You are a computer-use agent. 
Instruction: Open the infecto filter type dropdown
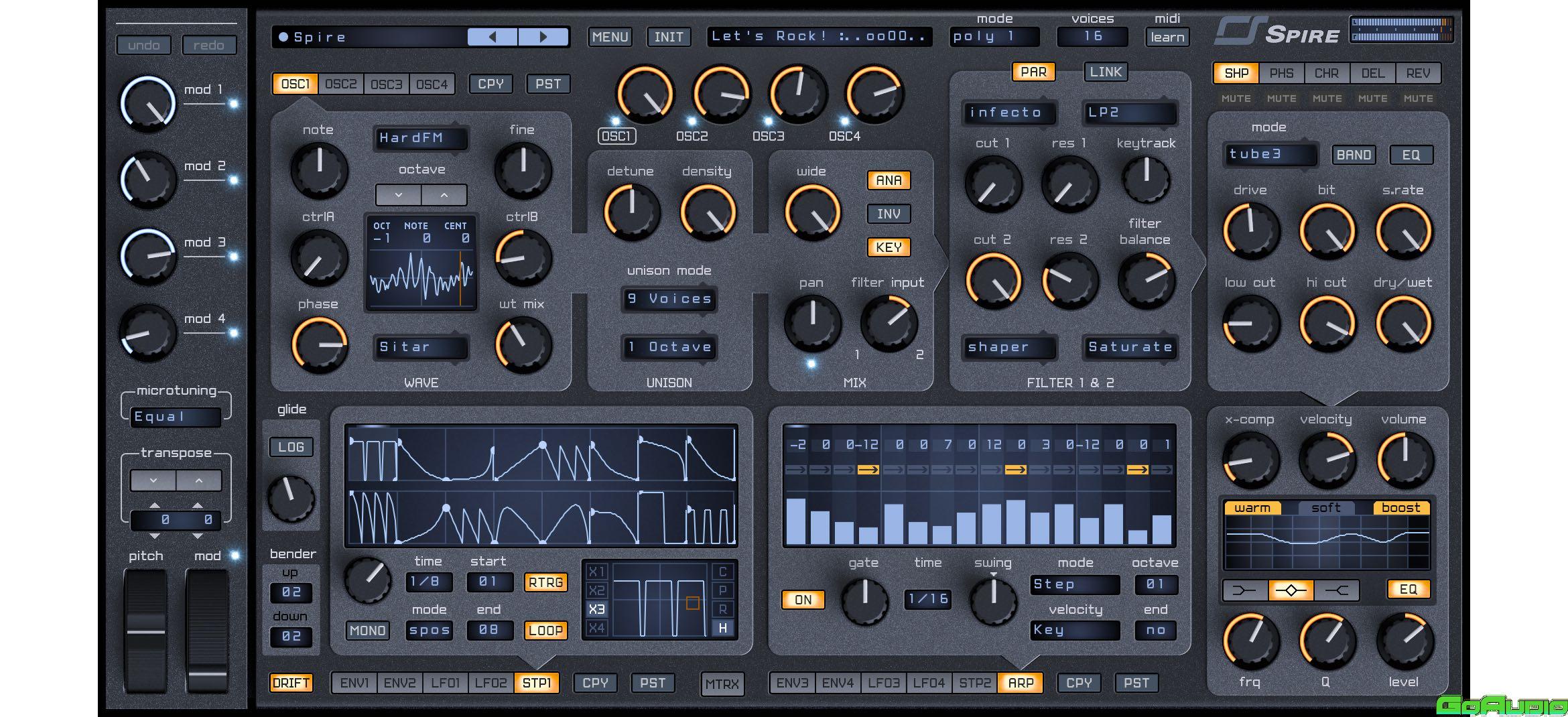coord(1009,113)
